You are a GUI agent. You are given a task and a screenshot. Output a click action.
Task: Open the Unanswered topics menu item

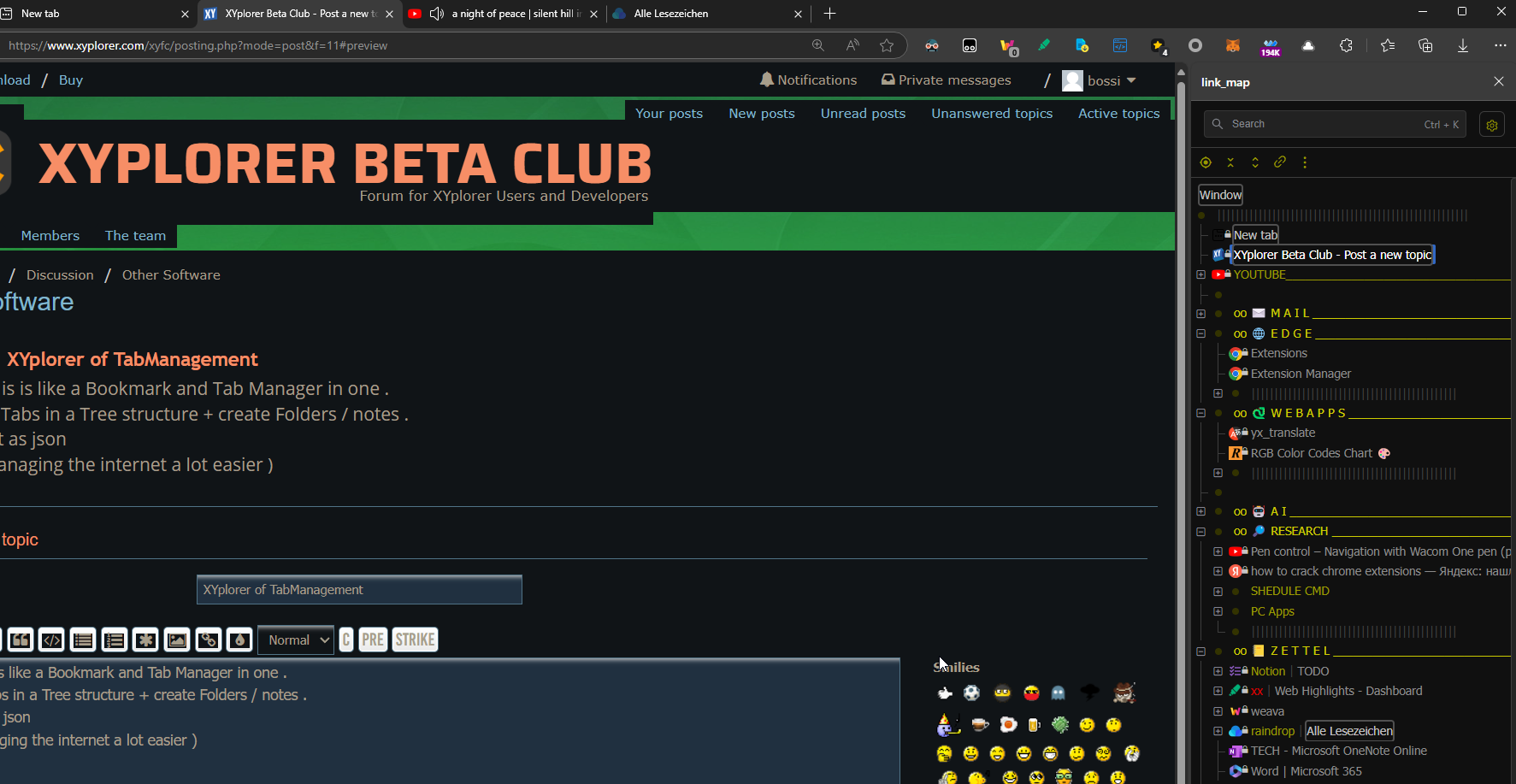pos(992,113)
